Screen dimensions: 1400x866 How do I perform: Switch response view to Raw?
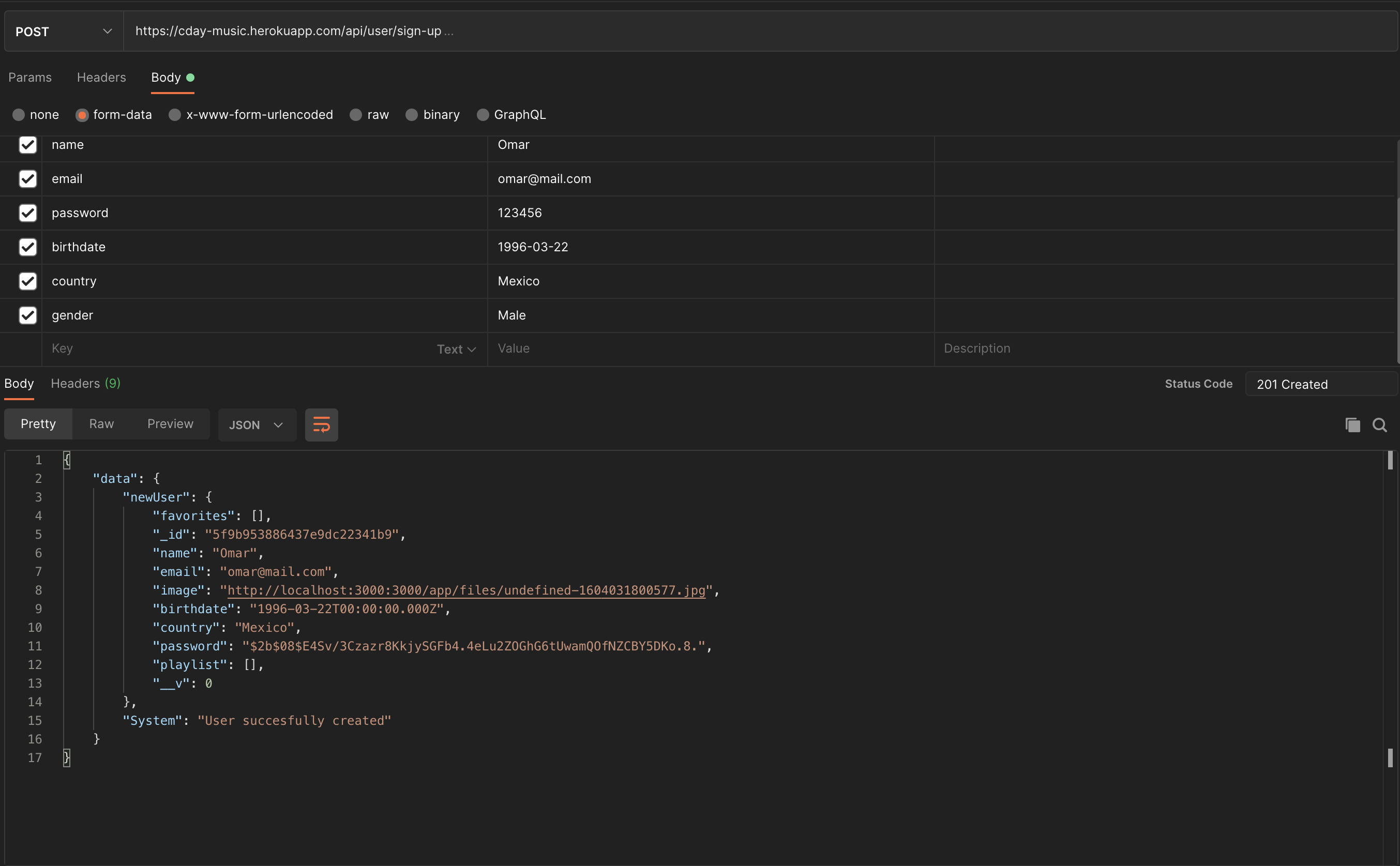(101, 424)
